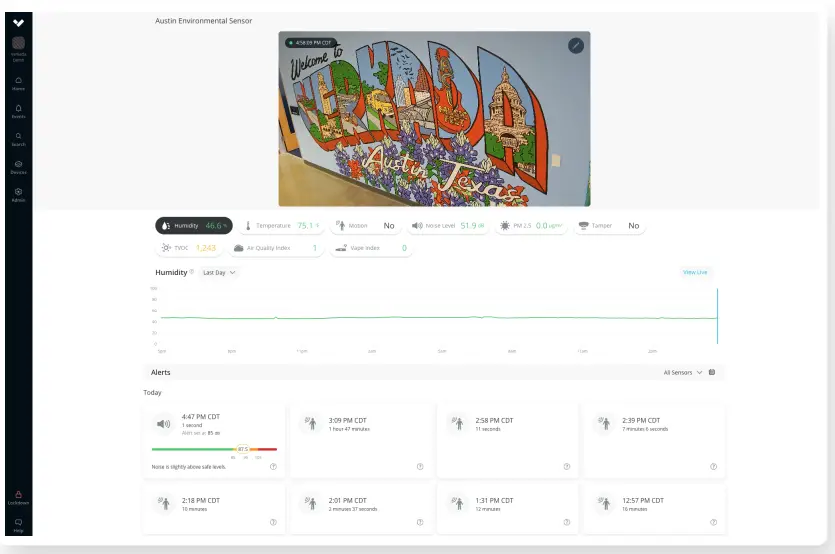Open the 2:18 PM CDT motion alert
Image resolution: width=835 pixels, height=554 pixels.
(x=214, y=509)
